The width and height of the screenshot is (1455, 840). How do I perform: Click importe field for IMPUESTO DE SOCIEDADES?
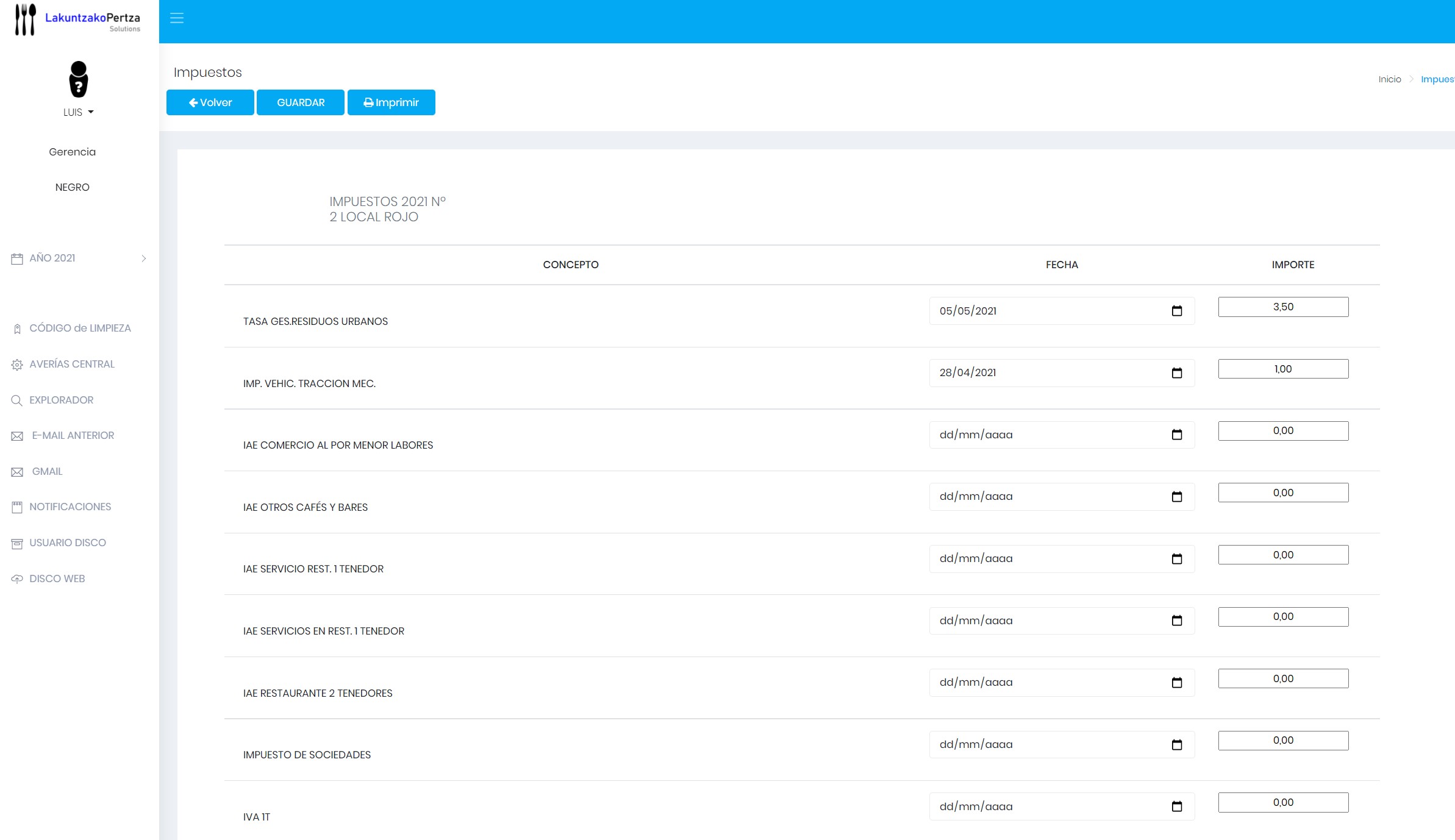pyautogui.click(x=1283, y=741)
